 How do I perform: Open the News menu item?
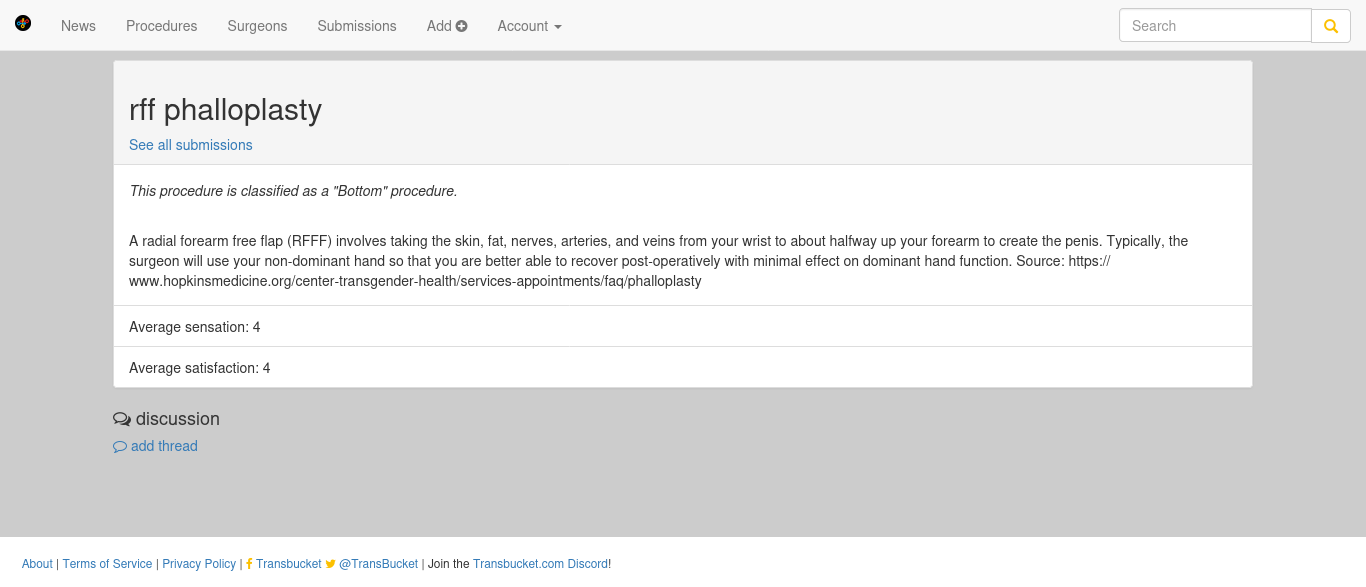78,26
